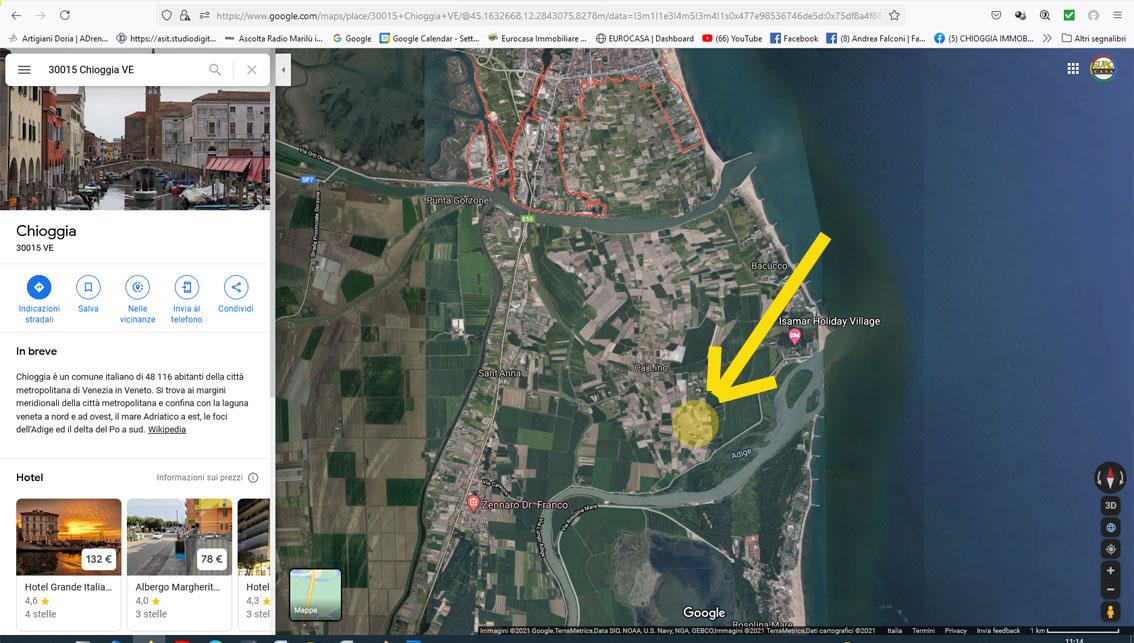Image resolution: width=1134 pixels, height=643 pixels.
Task: Zoom in on the map
Action: [1110, 571]
